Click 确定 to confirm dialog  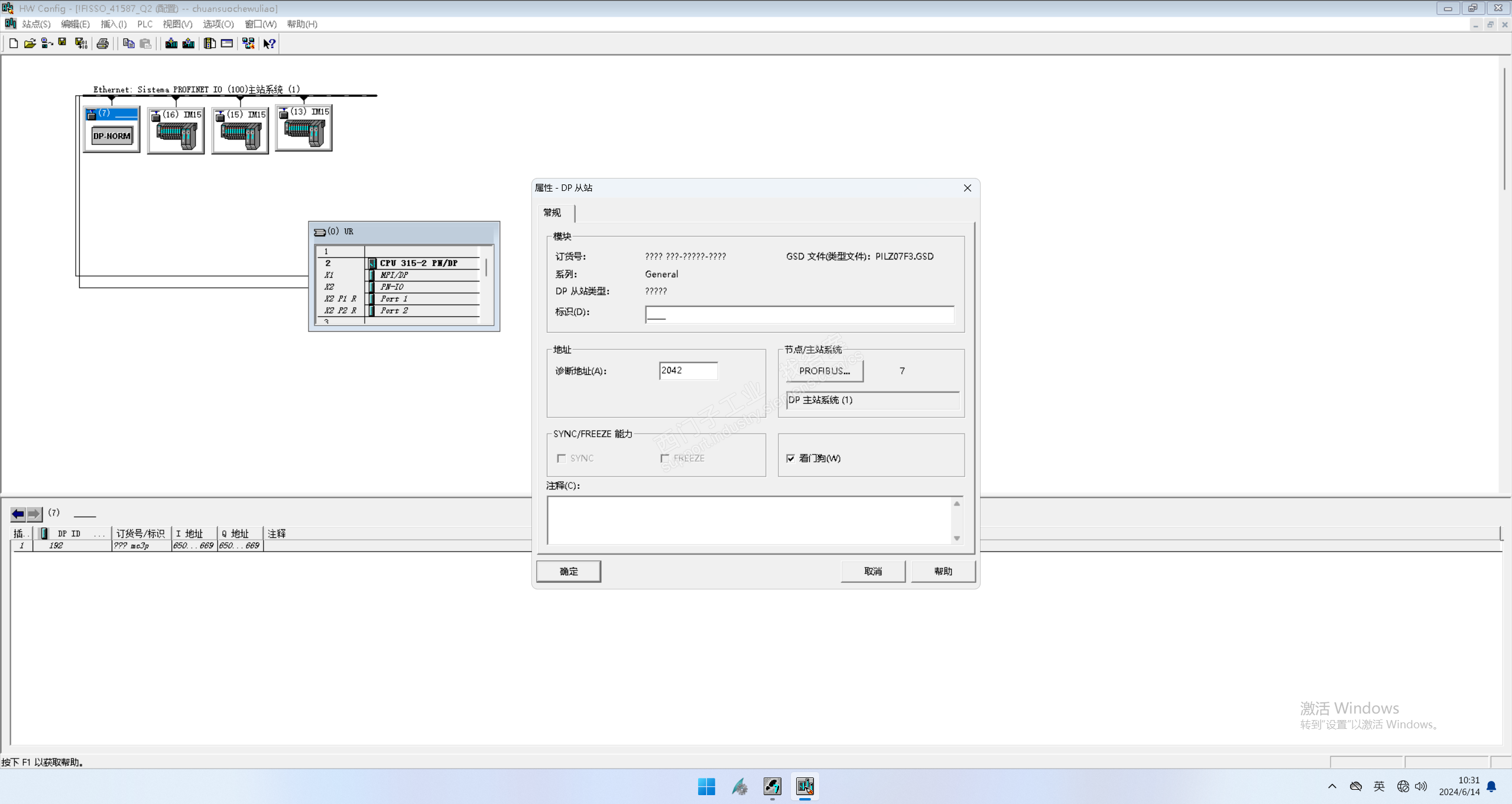pyautogui.click(x=568, y=571)
